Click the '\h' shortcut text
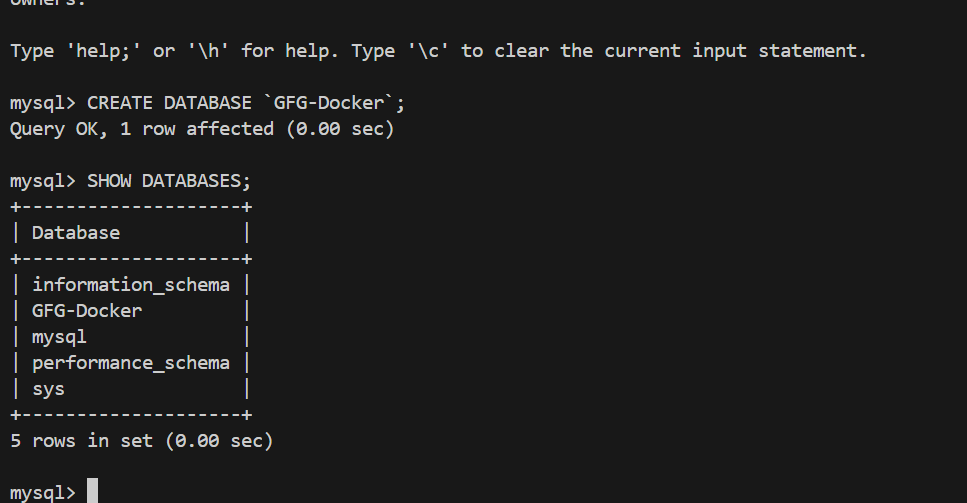This screenshot has height=503, width=967. click(x=207, y=51)
